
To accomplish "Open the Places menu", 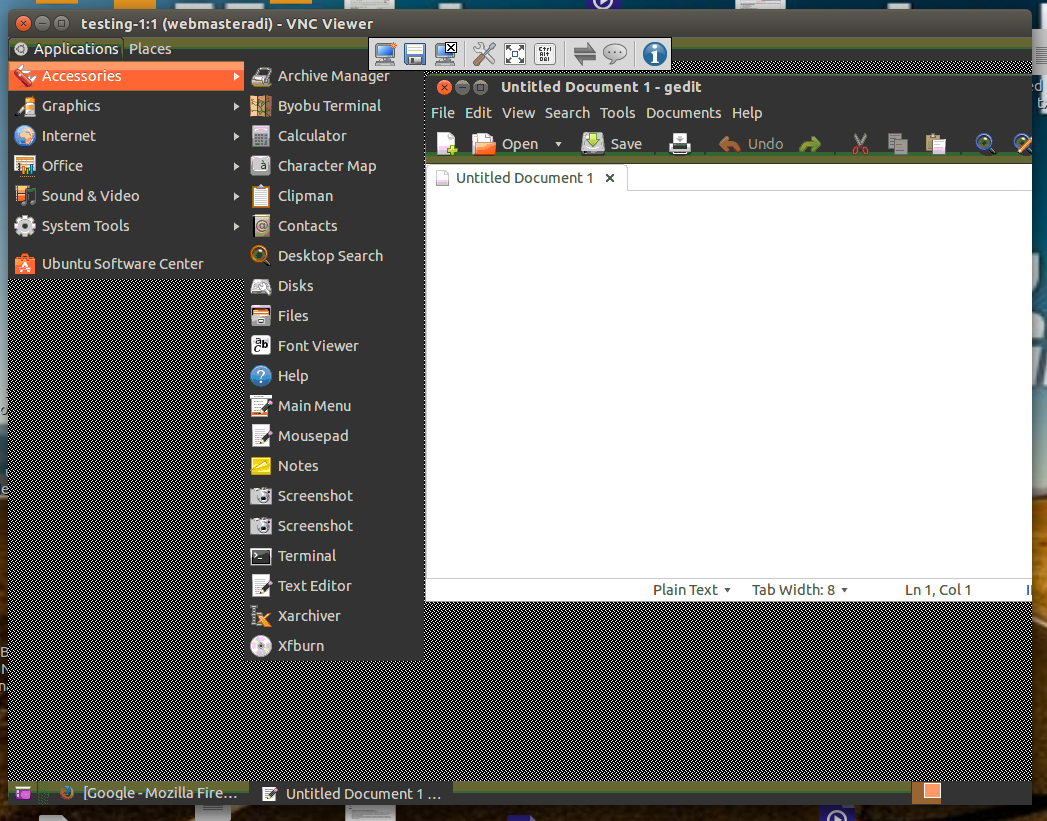I will pyautogui.click(x=150, y=49).
